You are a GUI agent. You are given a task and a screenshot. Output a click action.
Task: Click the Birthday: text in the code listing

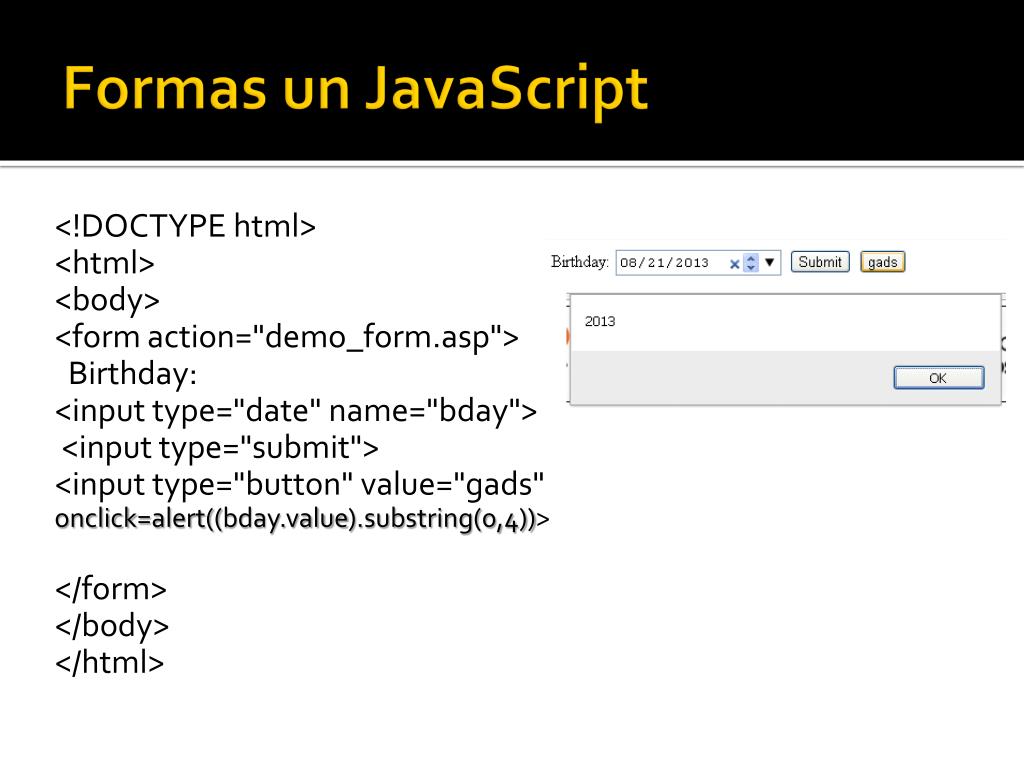click(x=133, y=374)
